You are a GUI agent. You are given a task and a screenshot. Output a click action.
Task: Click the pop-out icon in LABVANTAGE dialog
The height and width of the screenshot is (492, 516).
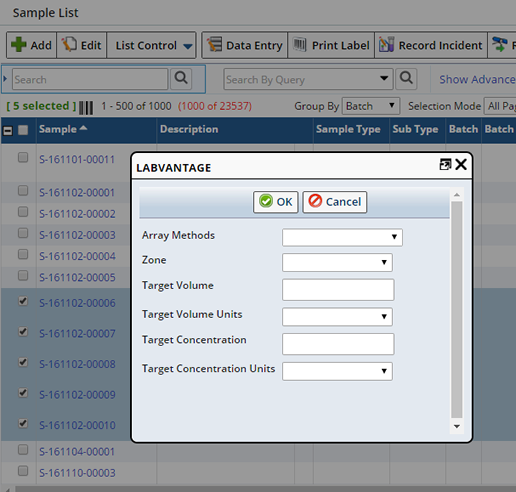point(445,164)
